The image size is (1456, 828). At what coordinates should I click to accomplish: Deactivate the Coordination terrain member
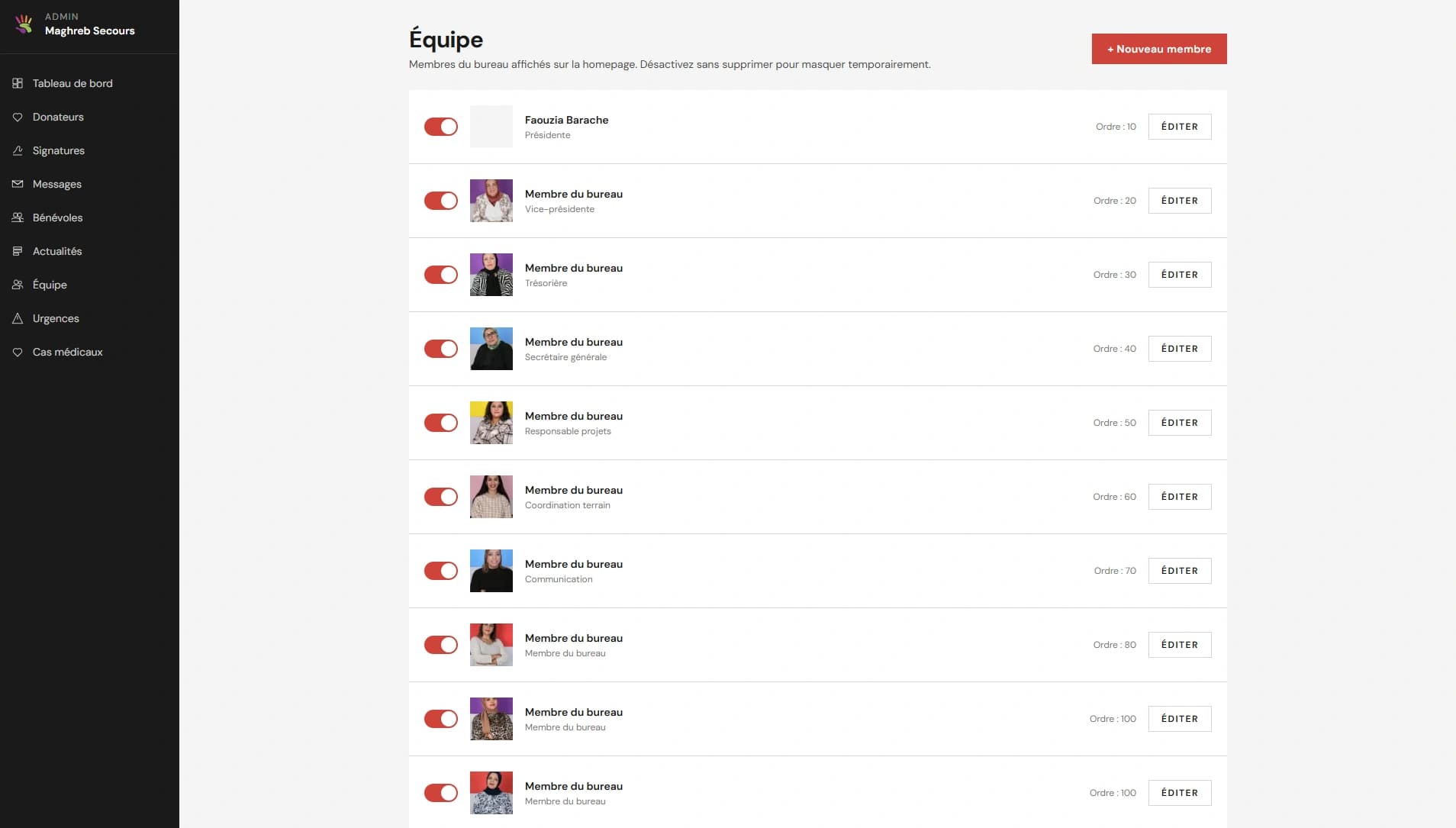[x=441, y=497]
